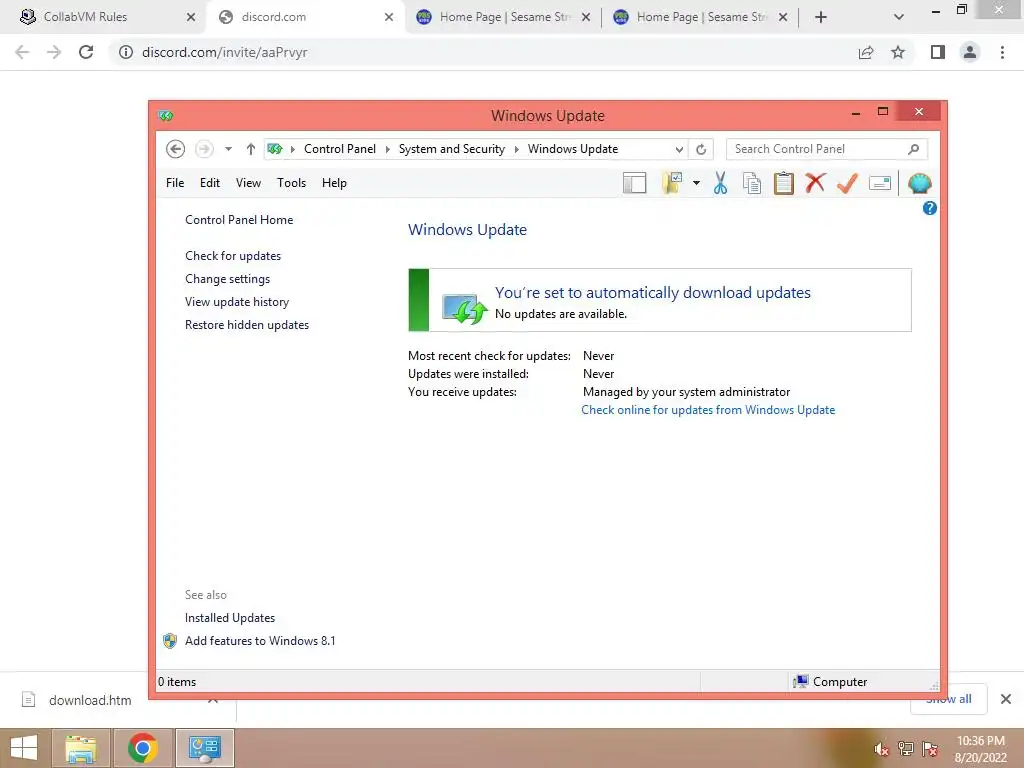The height and width of the screenshot is (768, 1024).
Task: Expand arrow after System and Security breadcrumb
Action: (517, 150)
